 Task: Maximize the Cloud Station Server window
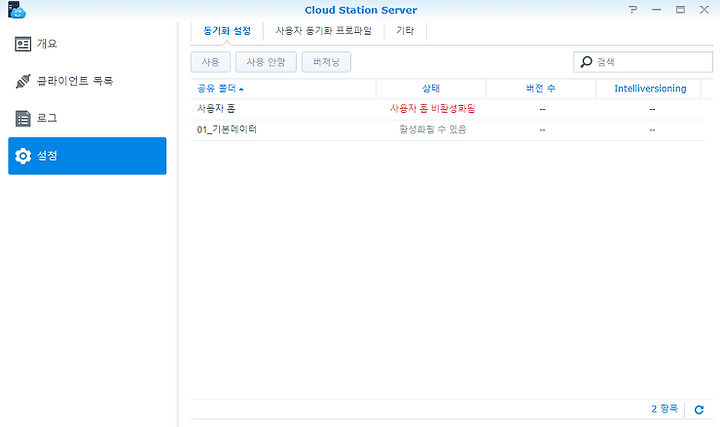pos(681,10)
